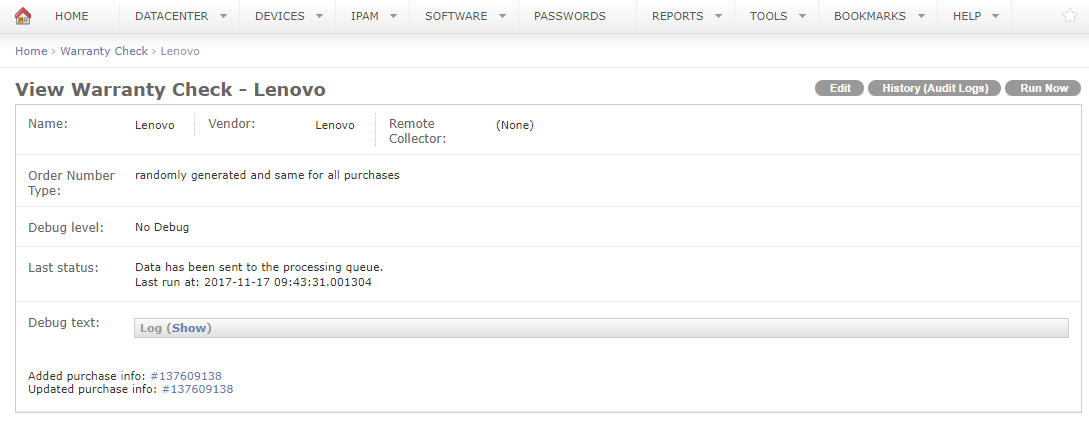
Task: Click the red home icon
Action: click(23, 16)
